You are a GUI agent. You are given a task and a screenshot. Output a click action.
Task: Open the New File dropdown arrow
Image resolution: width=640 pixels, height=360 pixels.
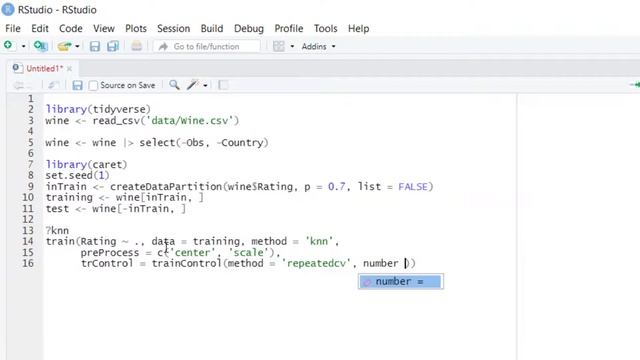[23, 46]
